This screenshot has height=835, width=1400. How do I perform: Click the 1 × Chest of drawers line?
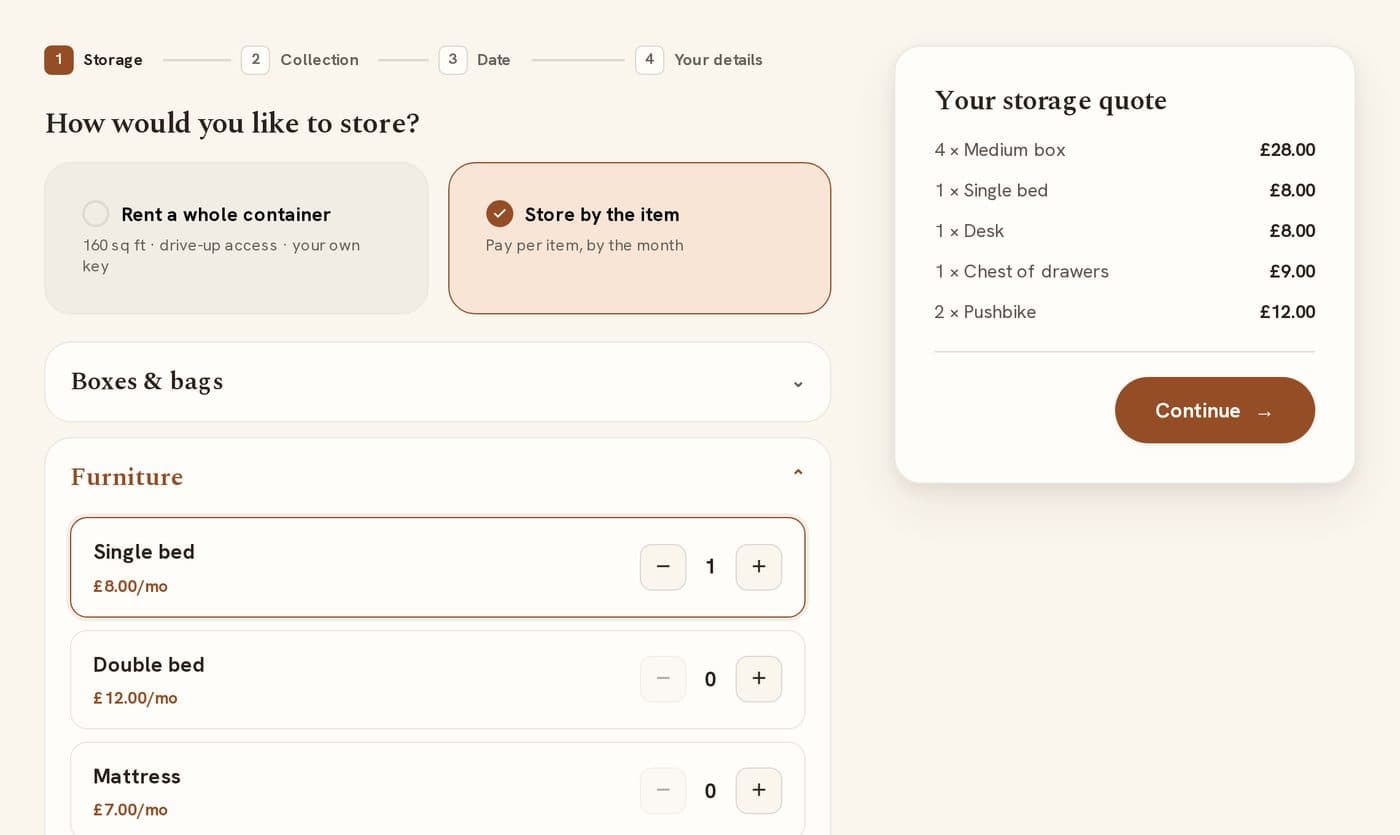coord(1125,271)
